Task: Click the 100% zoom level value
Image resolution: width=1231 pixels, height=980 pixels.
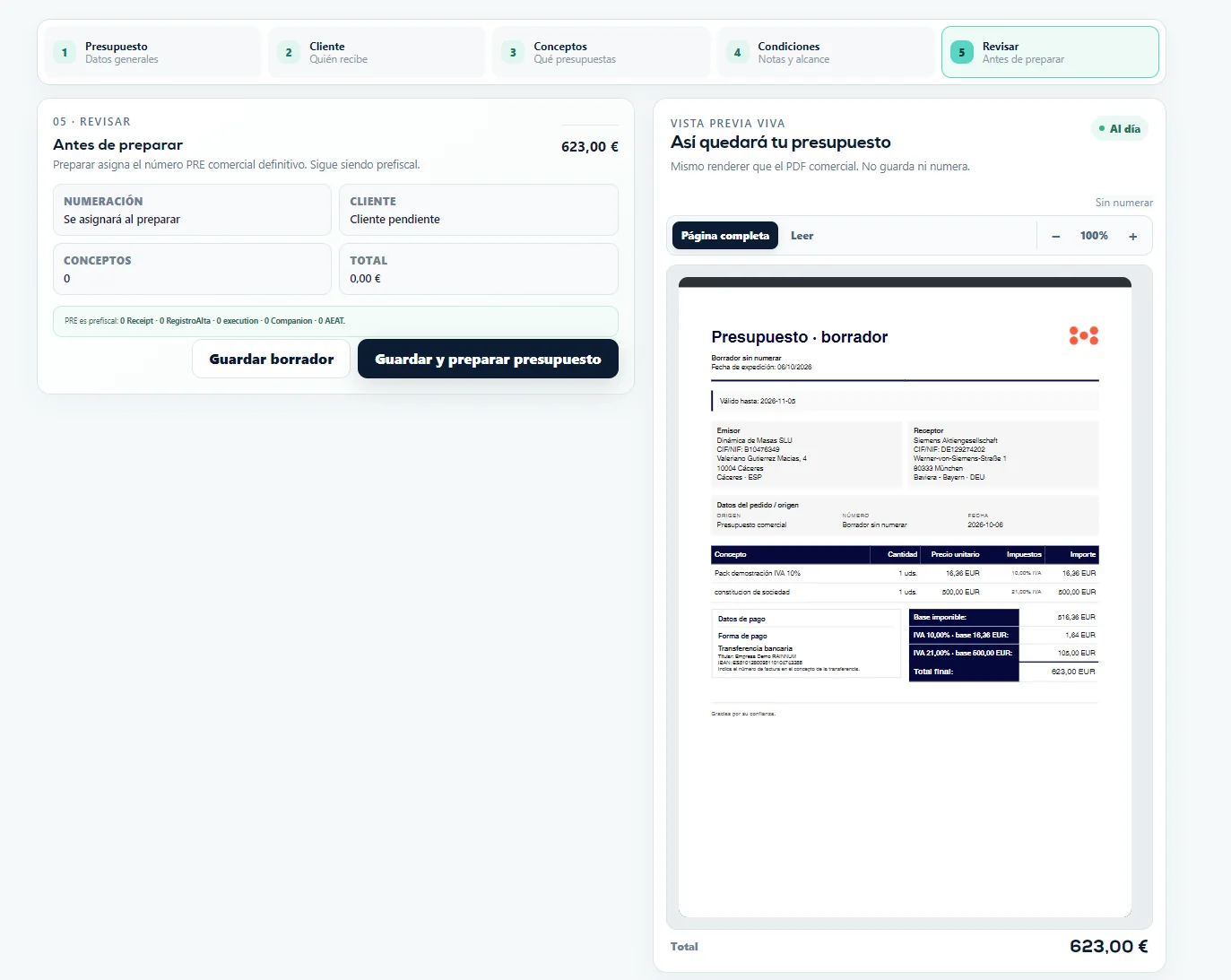Action: coord(1094,236)
